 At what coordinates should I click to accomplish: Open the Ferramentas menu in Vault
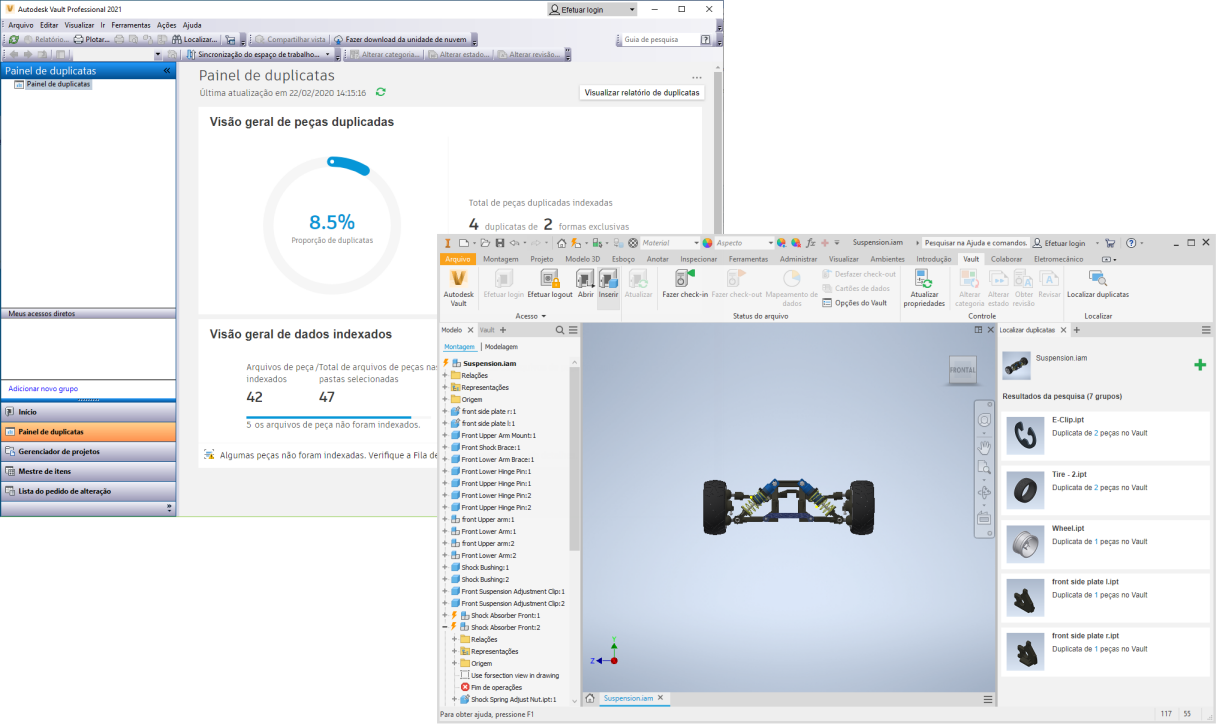tap(130, 25)
